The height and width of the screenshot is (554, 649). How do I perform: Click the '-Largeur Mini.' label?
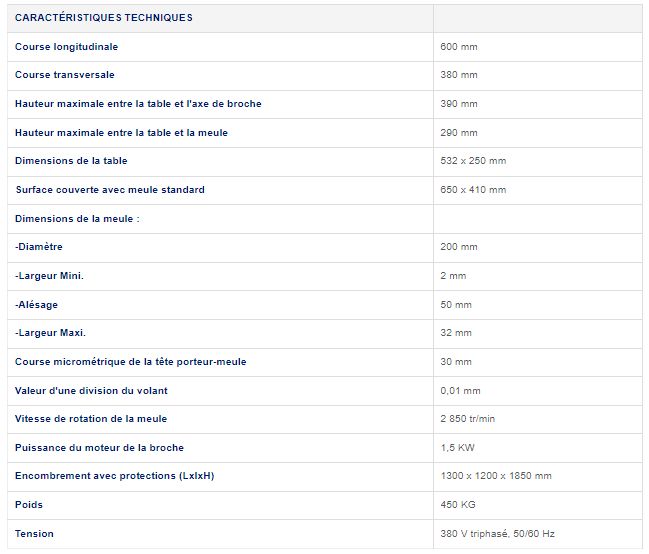(49, 275)
